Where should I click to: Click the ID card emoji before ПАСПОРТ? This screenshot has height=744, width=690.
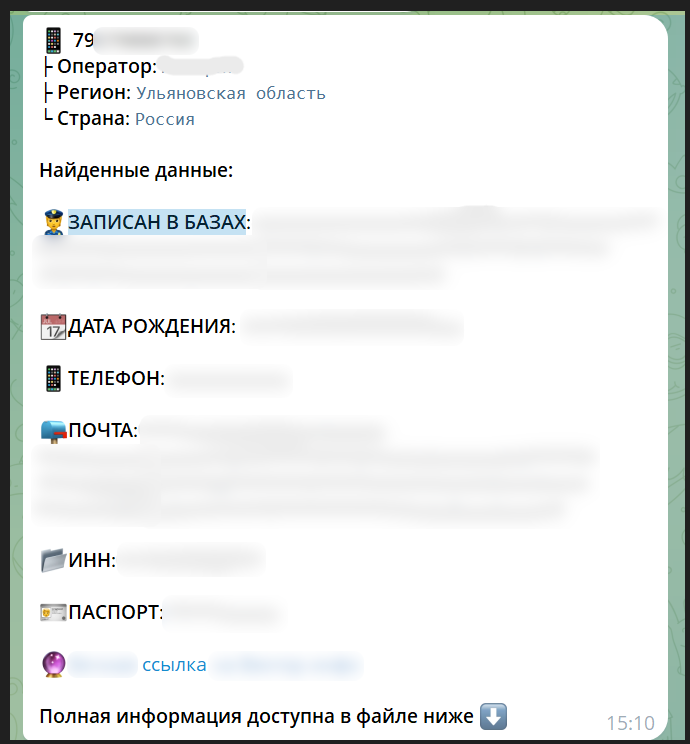click(53, 612)
